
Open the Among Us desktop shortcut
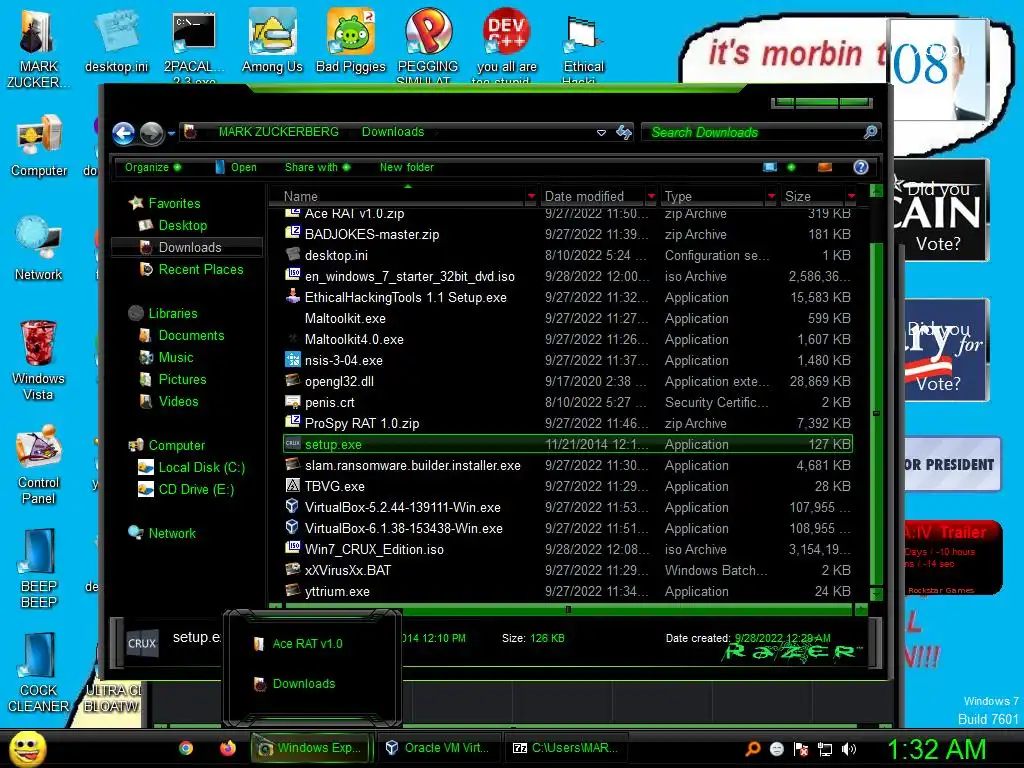[272, 40]
